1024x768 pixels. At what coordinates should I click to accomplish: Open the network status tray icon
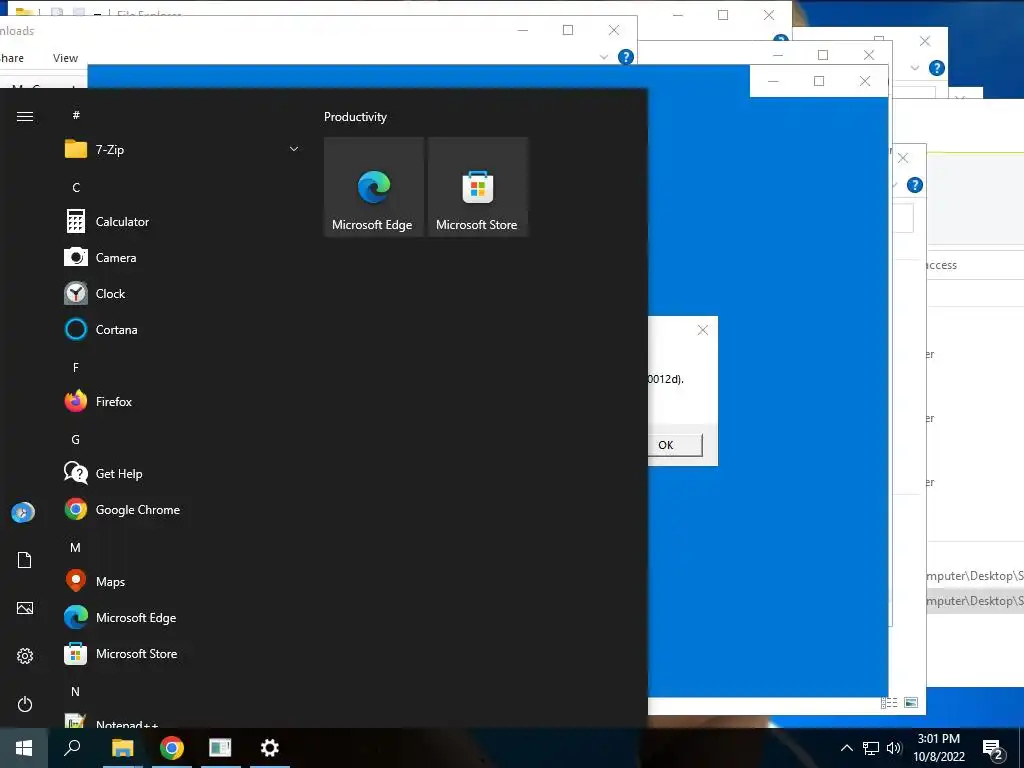pos(871,748)
